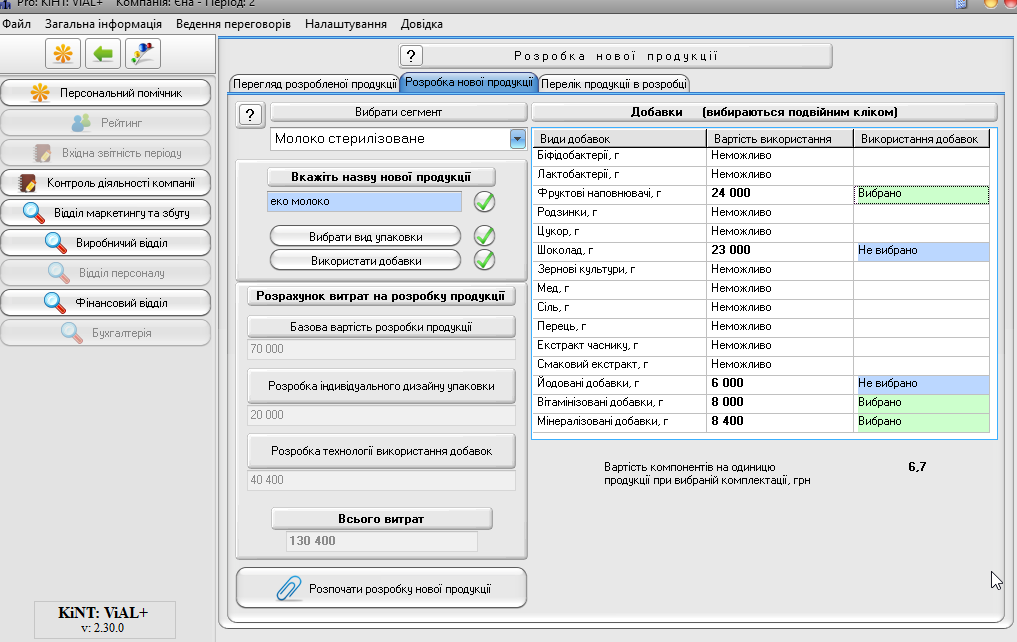
Task: Select the Перець, г row
Action: (x=761, y=326)
